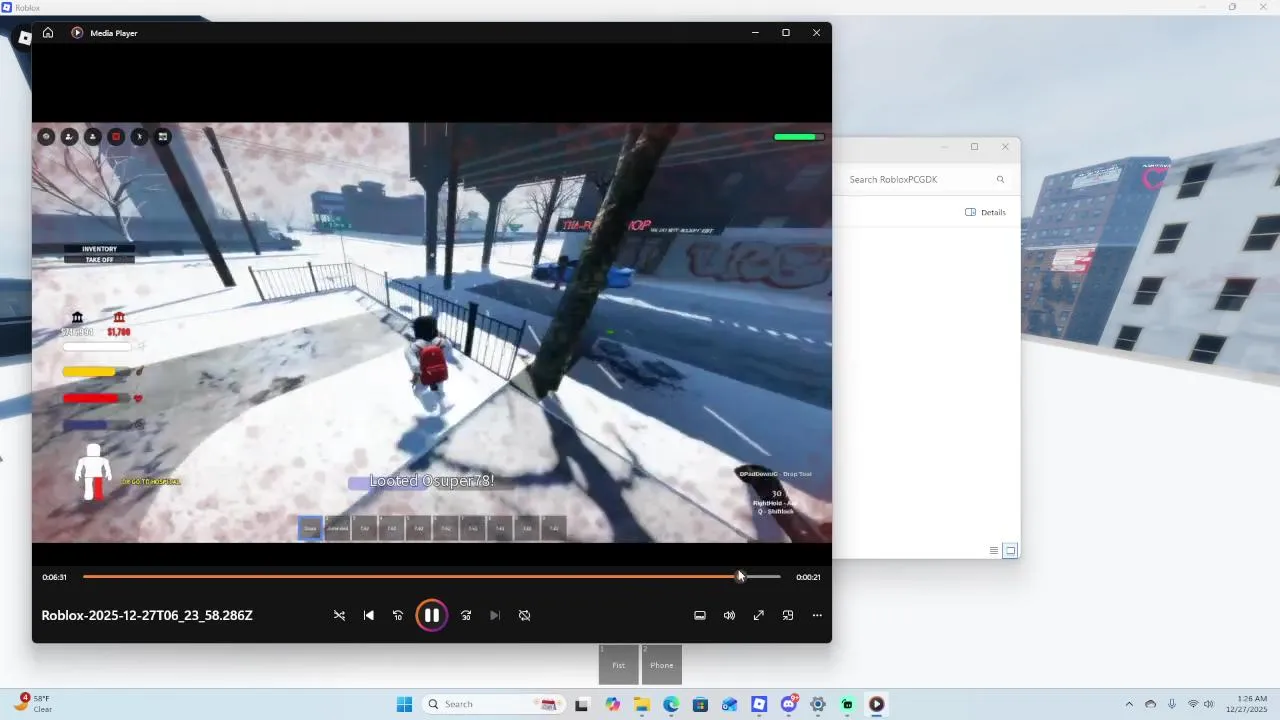This screenshot has width=1280, height=720.
Task: Close the File Explorer window
Action: point(1005,147)
